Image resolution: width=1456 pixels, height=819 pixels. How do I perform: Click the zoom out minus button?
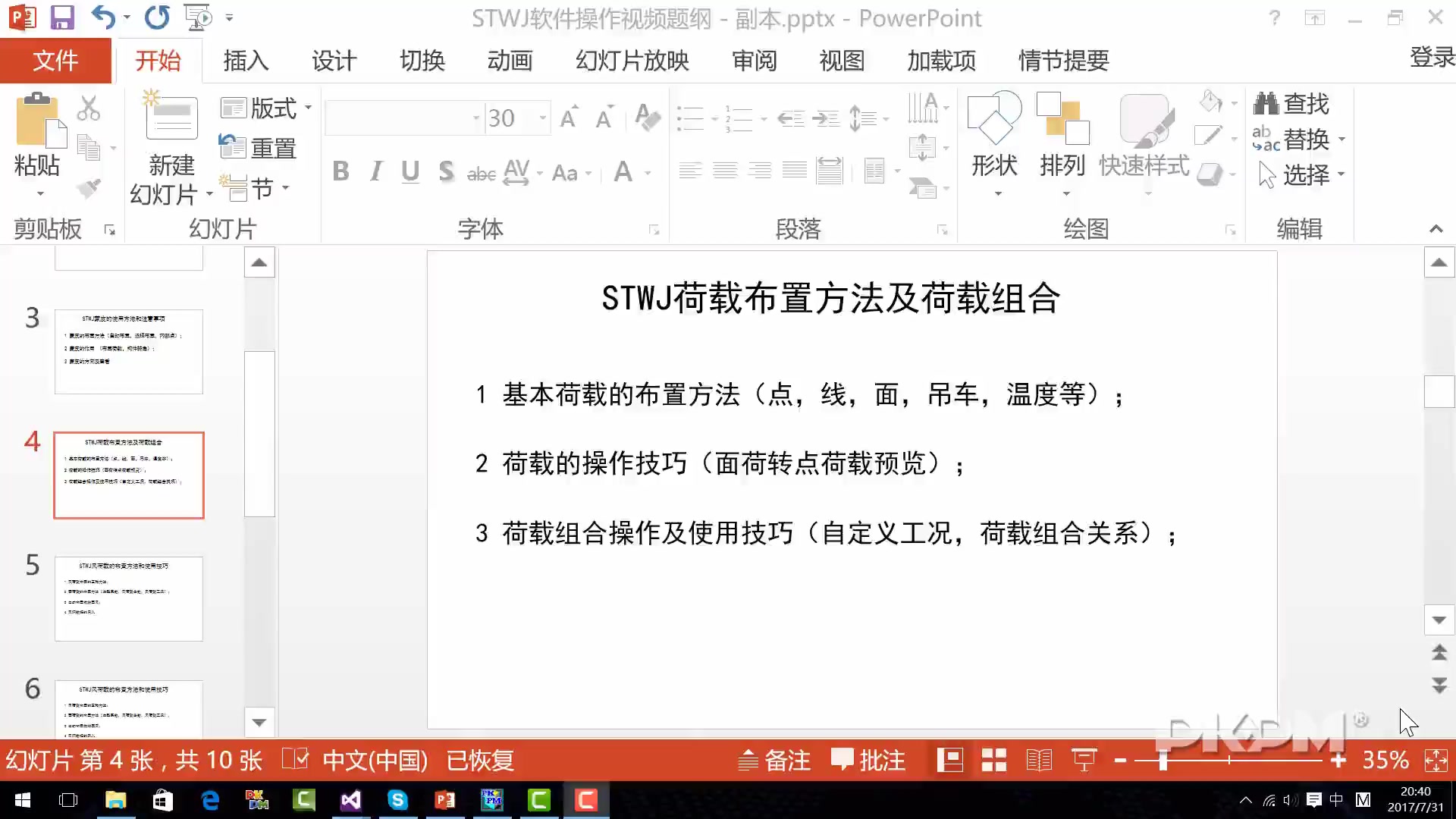click(1120, 760)
